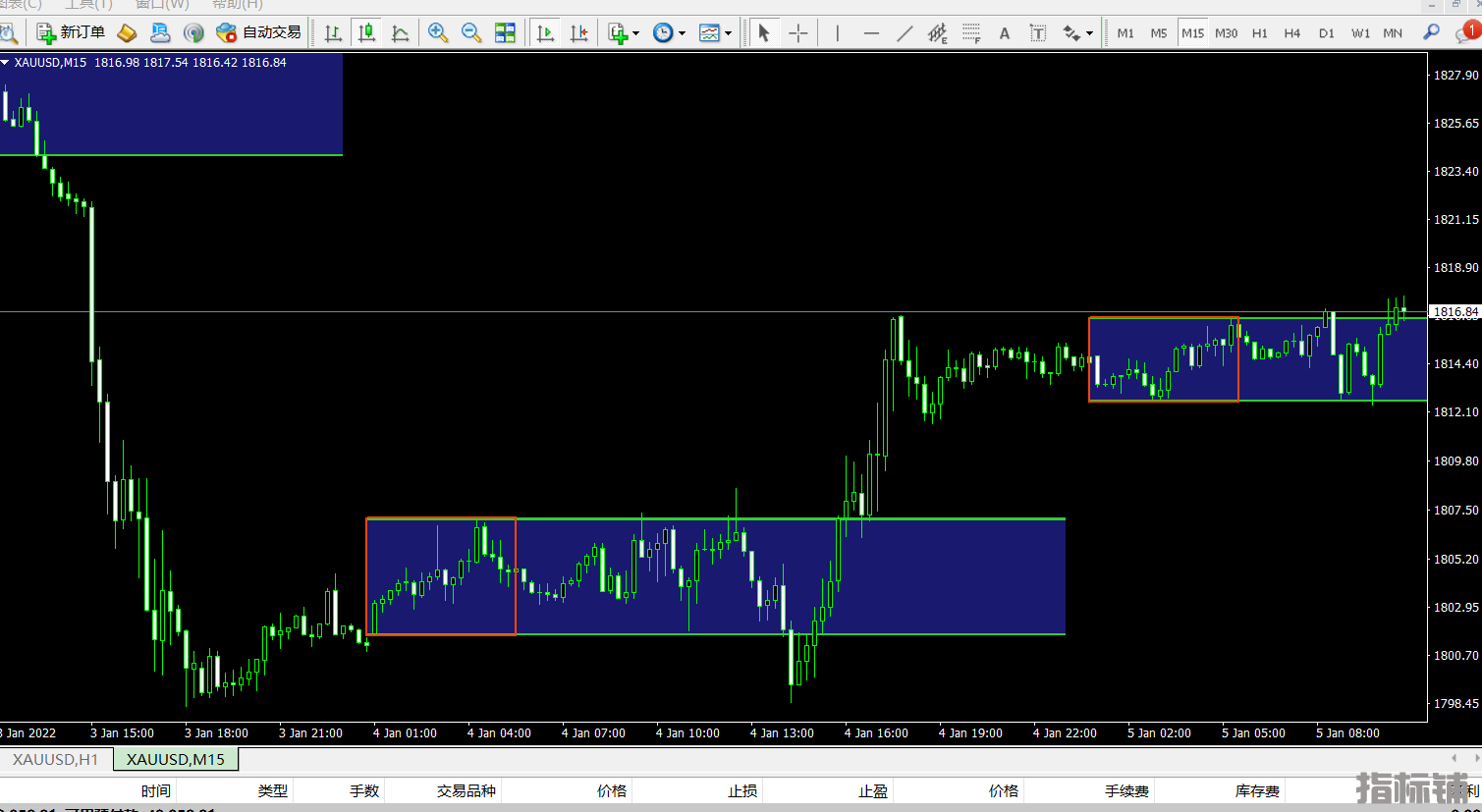Click the 止盈 column header
The height and width of the screenshot is (812, 1482).
(x=873, y=790)
